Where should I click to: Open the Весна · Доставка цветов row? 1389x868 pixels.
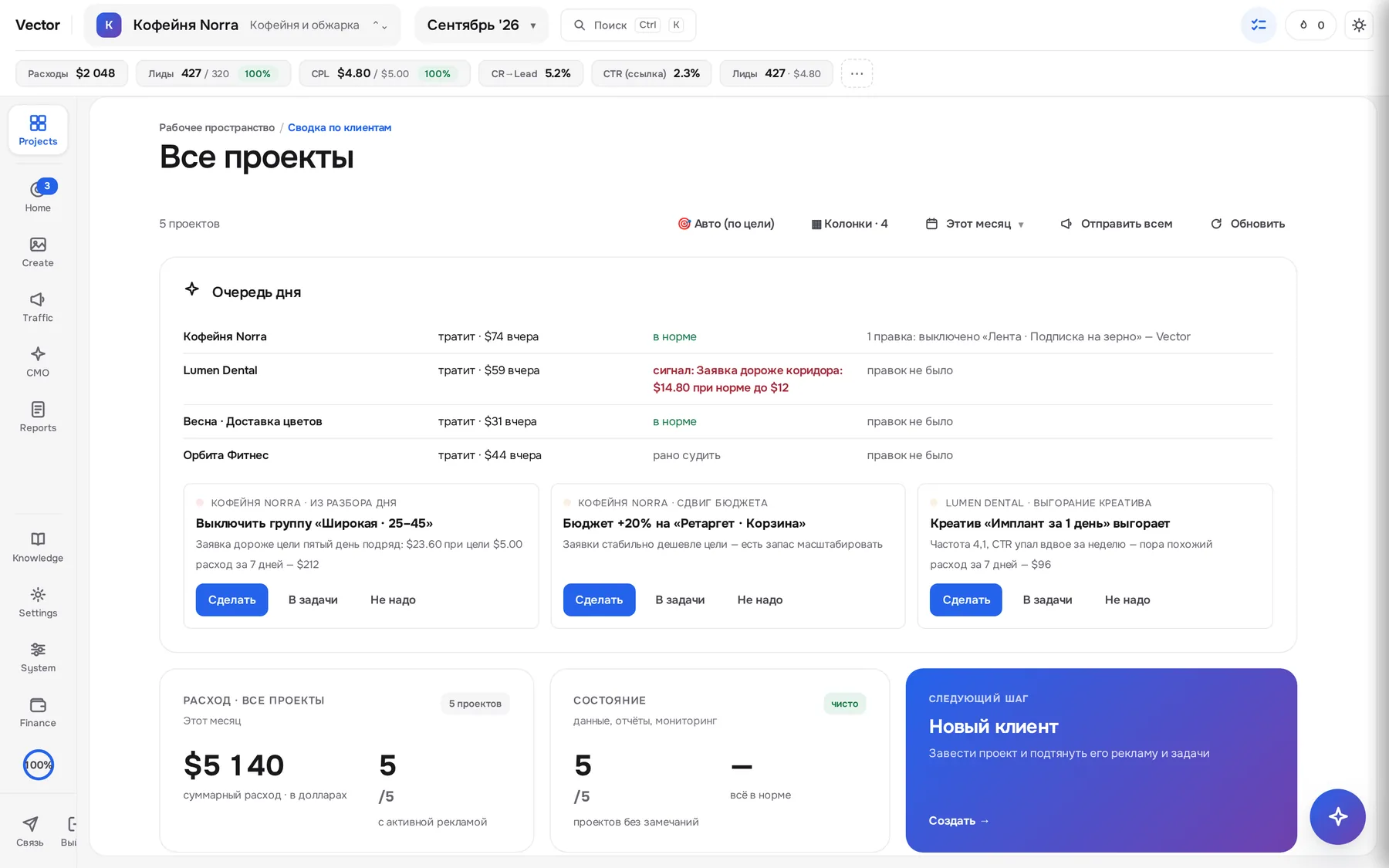tap(728, 421)
